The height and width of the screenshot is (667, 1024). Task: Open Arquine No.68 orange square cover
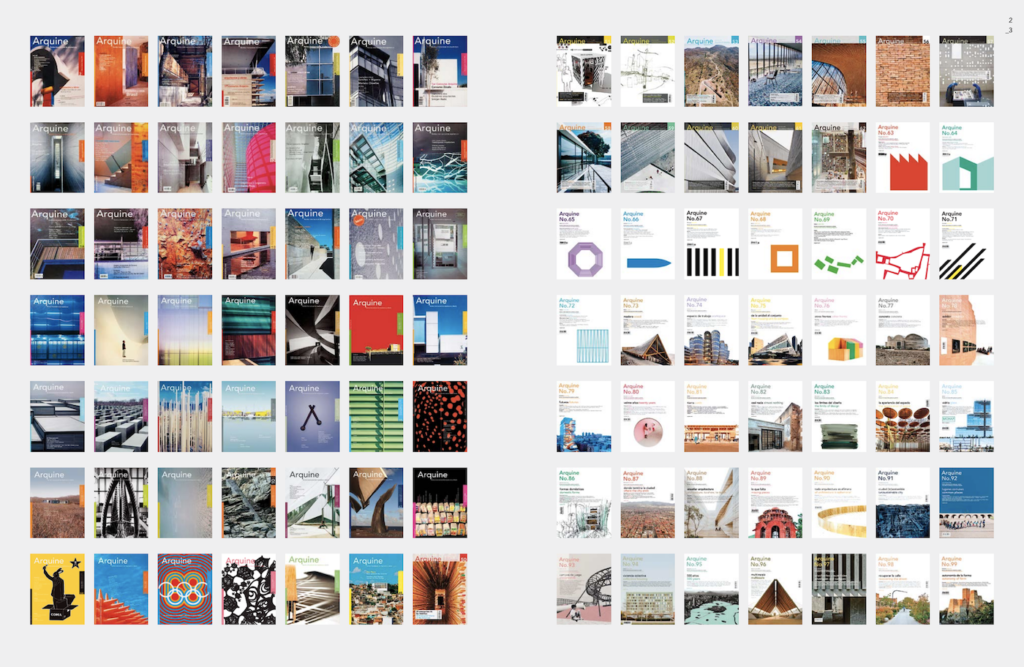(x=775, y=244)
